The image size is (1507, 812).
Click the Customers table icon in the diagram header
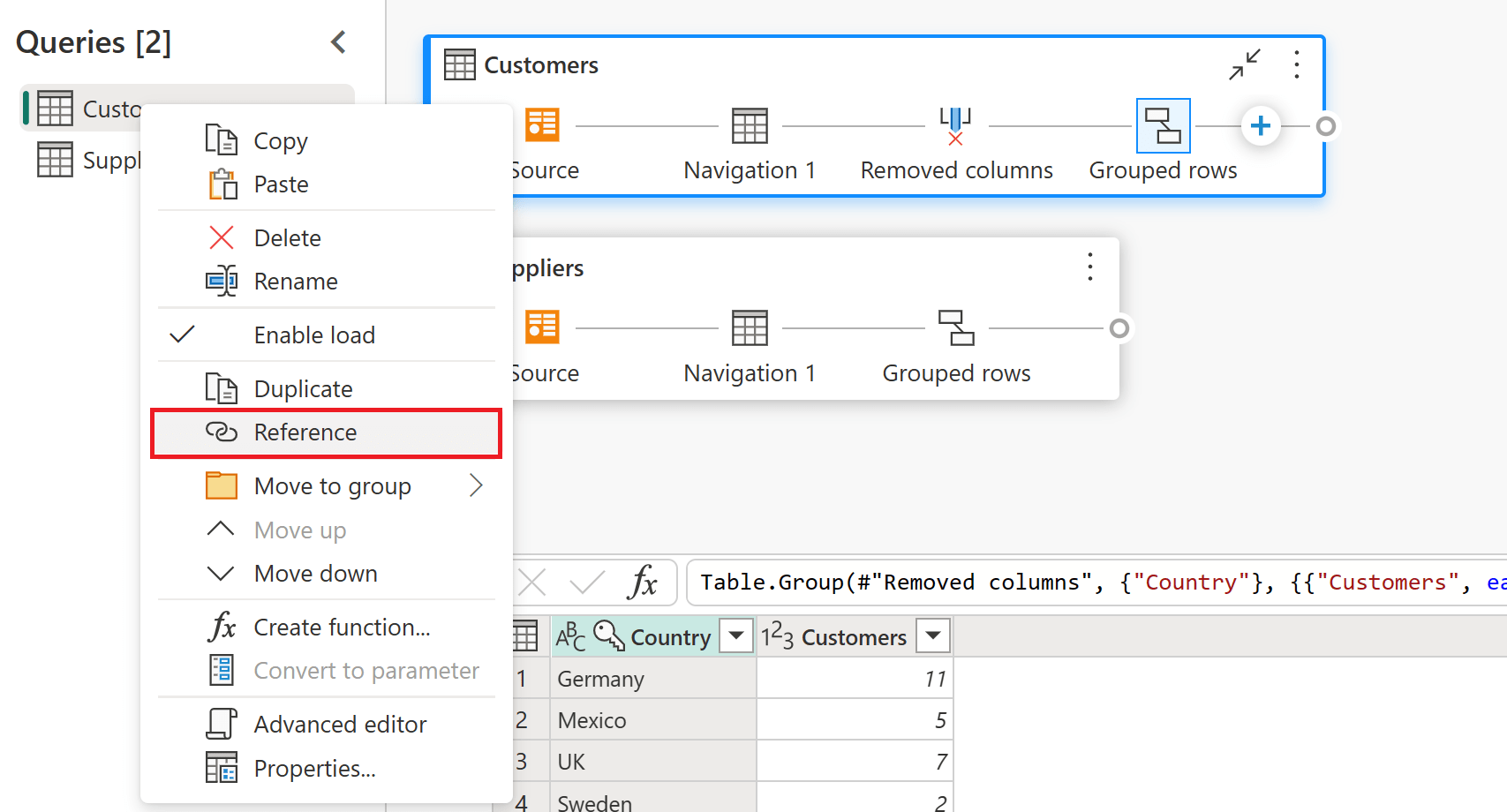click(x=458, y=64)
